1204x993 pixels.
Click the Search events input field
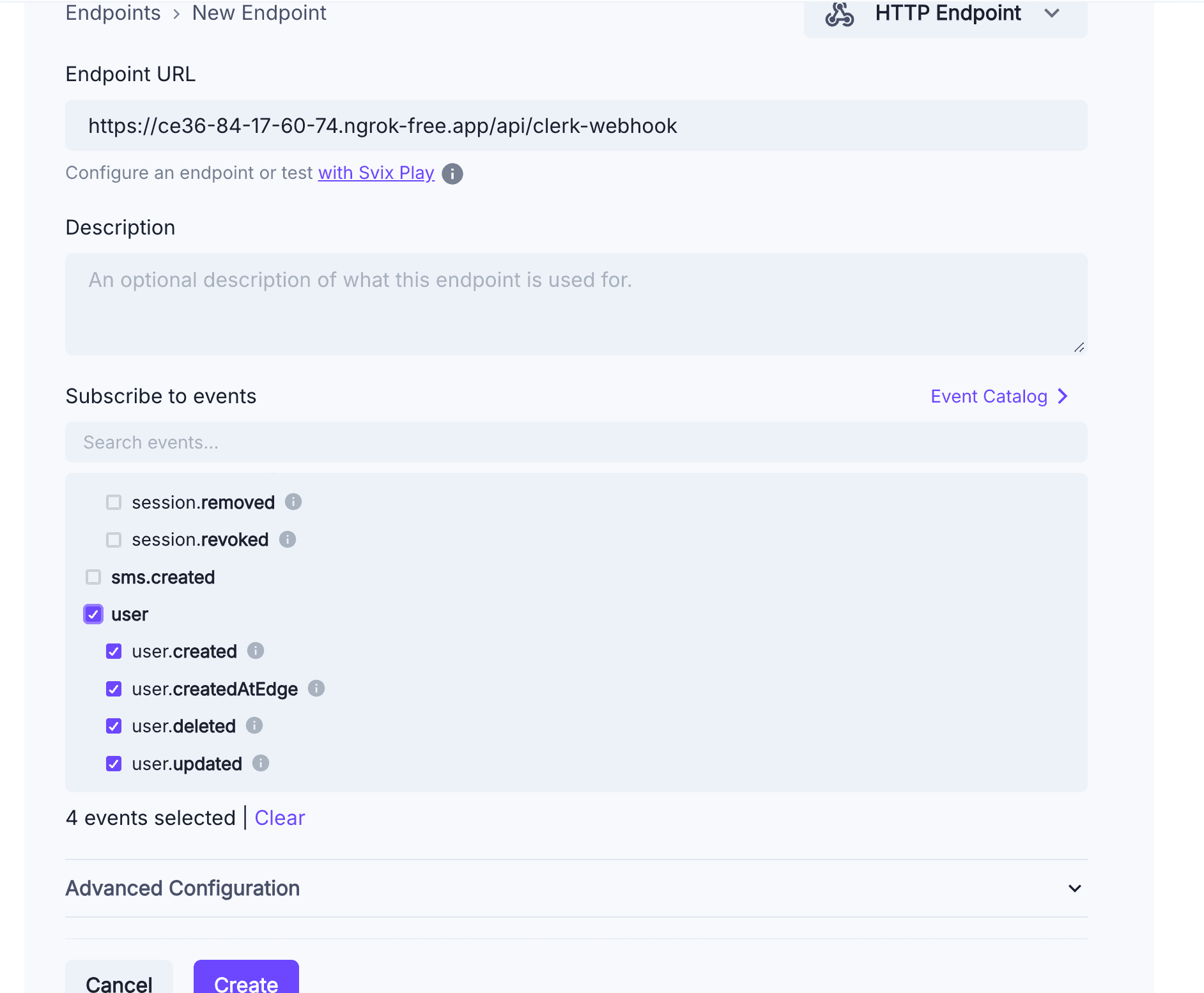coord(383,442)
